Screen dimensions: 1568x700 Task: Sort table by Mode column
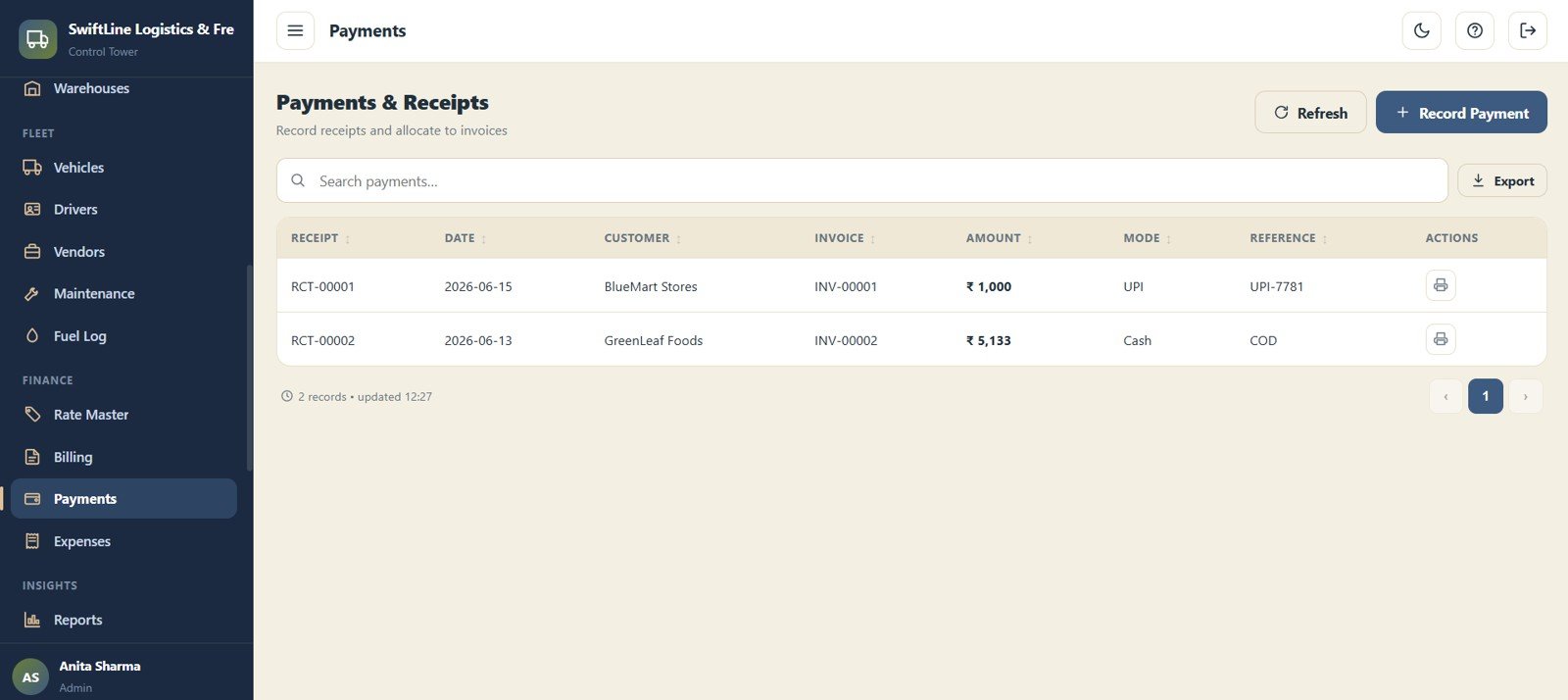coord(1148,238)
